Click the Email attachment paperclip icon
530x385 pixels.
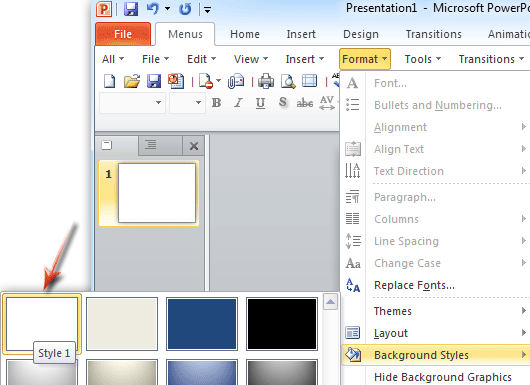coord(236,81)
